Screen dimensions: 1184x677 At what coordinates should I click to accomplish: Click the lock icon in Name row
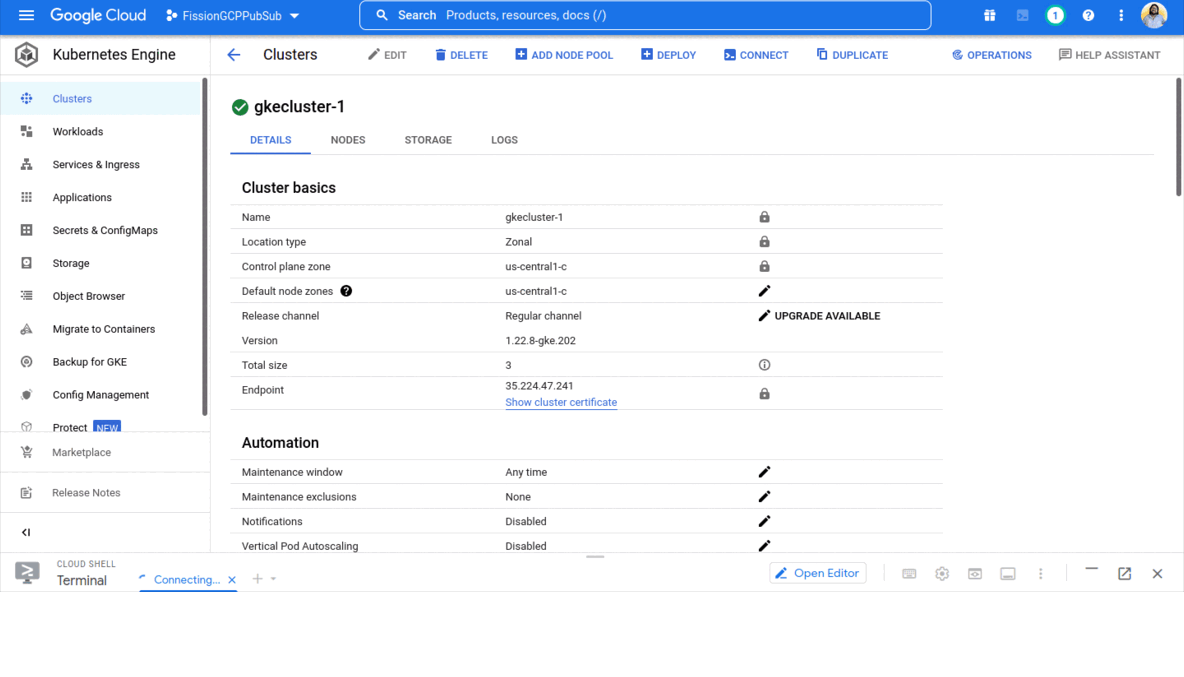click(764, 217)
